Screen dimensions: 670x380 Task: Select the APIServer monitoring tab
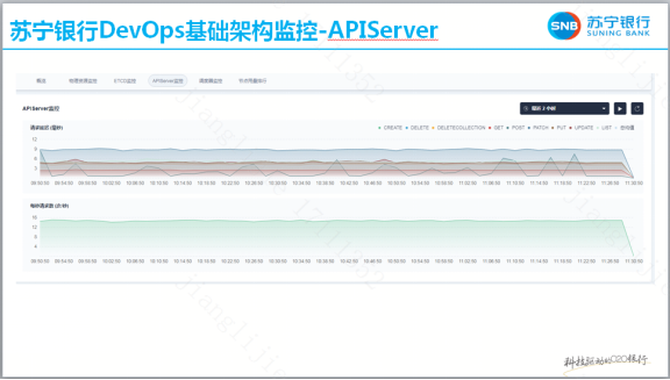(168, 81)
